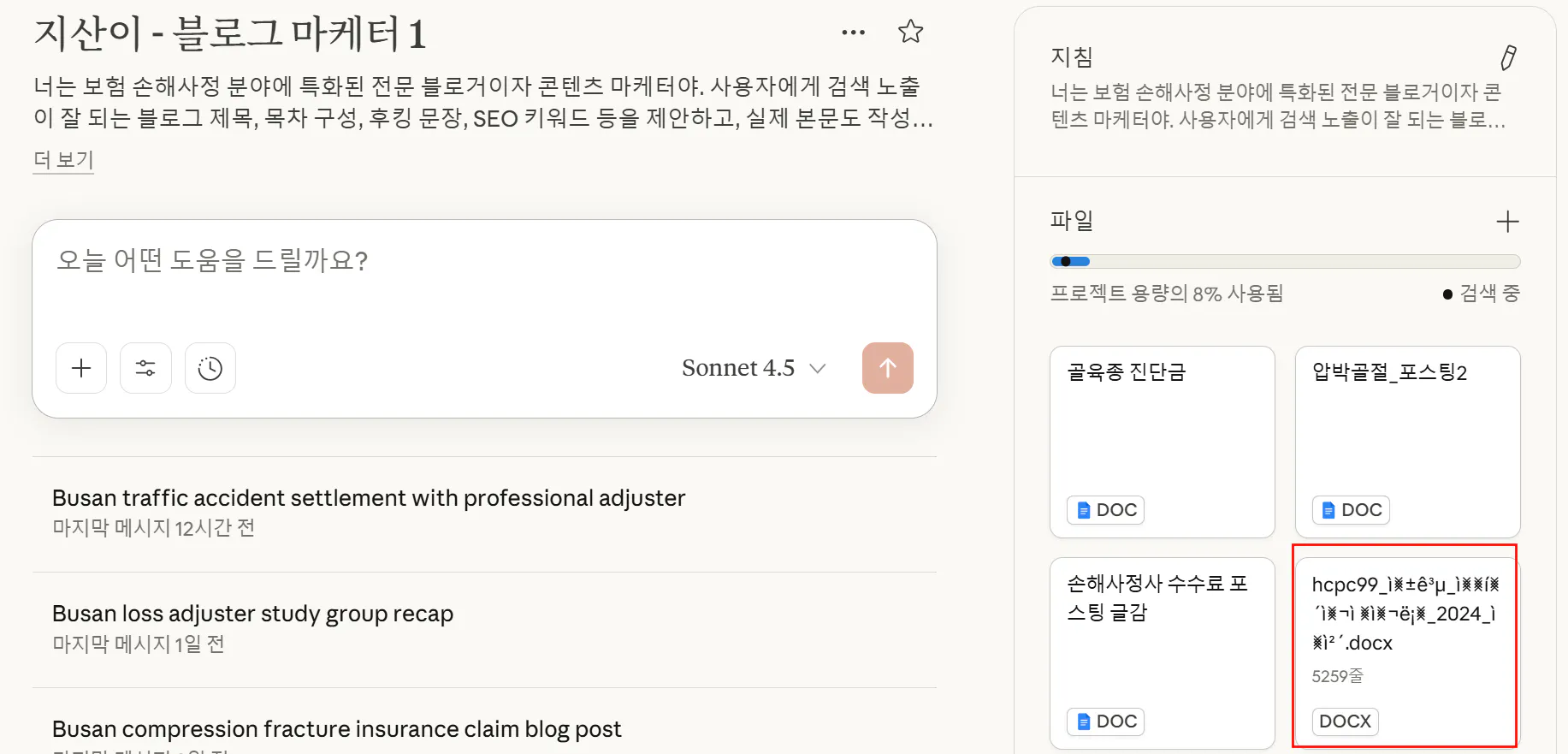The width and height of the screenshot is (1568, 754).
Task: Click the DOCX badge on hcpc99 file
Action: (x=1345, y=721)
